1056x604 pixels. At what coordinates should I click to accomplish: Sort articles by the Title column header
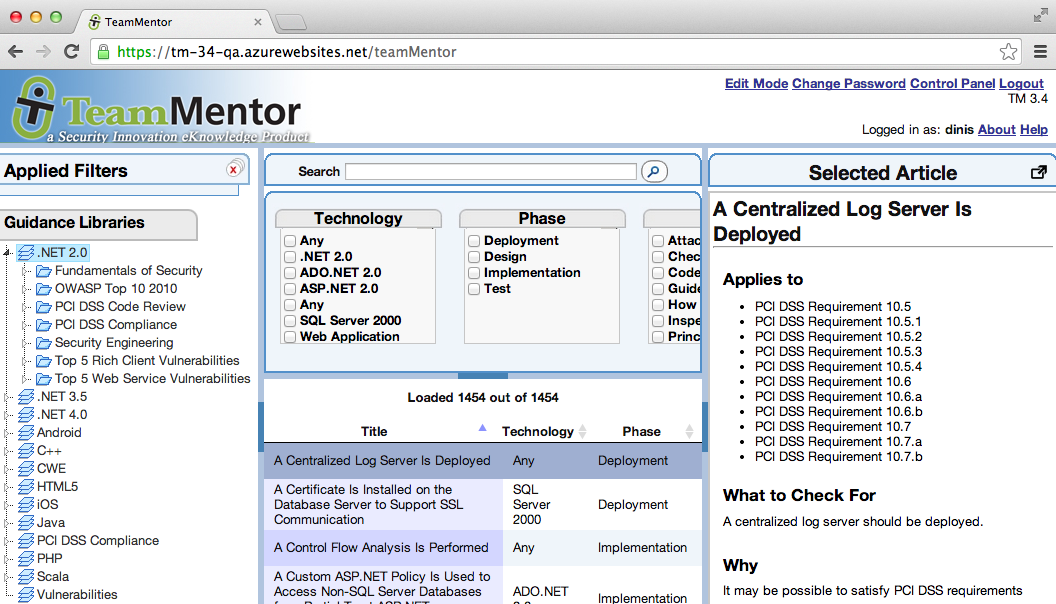point(374,432)
